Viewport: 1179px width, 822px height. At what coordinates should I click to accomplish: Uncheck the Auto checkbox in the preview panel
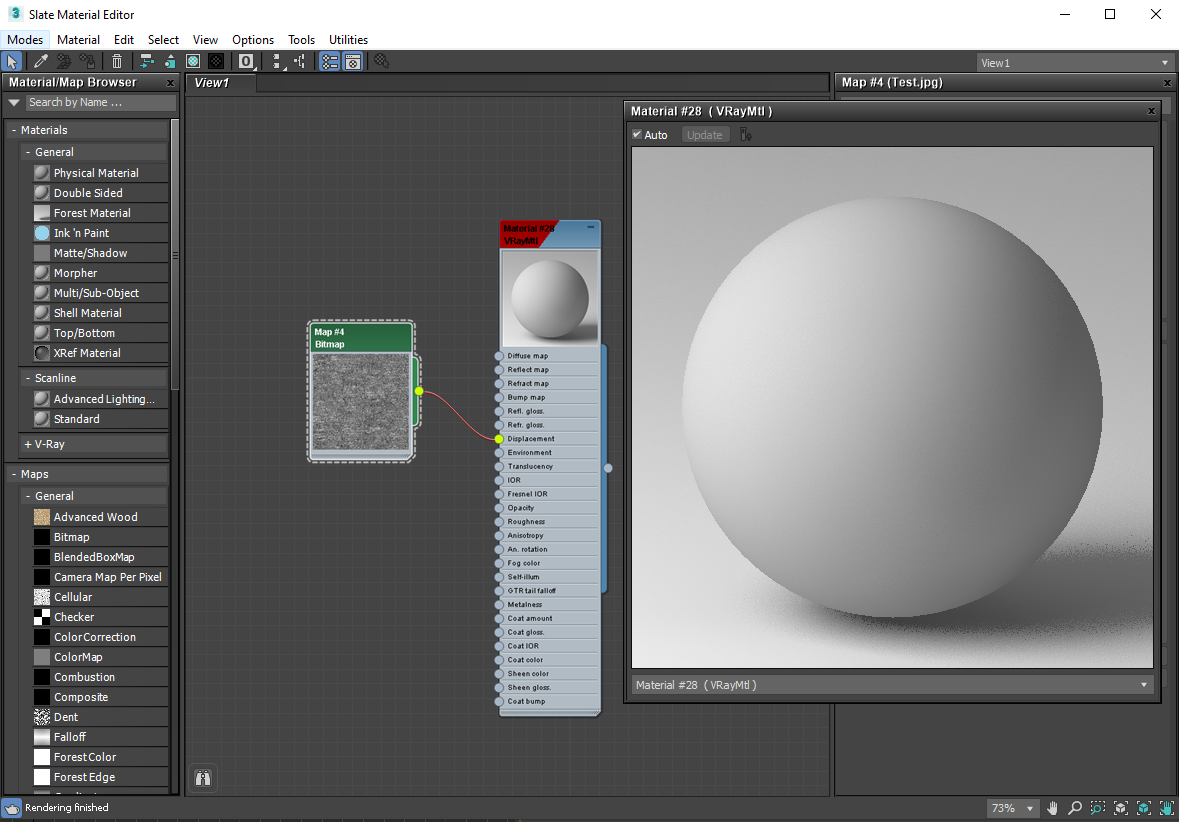pyautogui.click(x=637, y=134)
